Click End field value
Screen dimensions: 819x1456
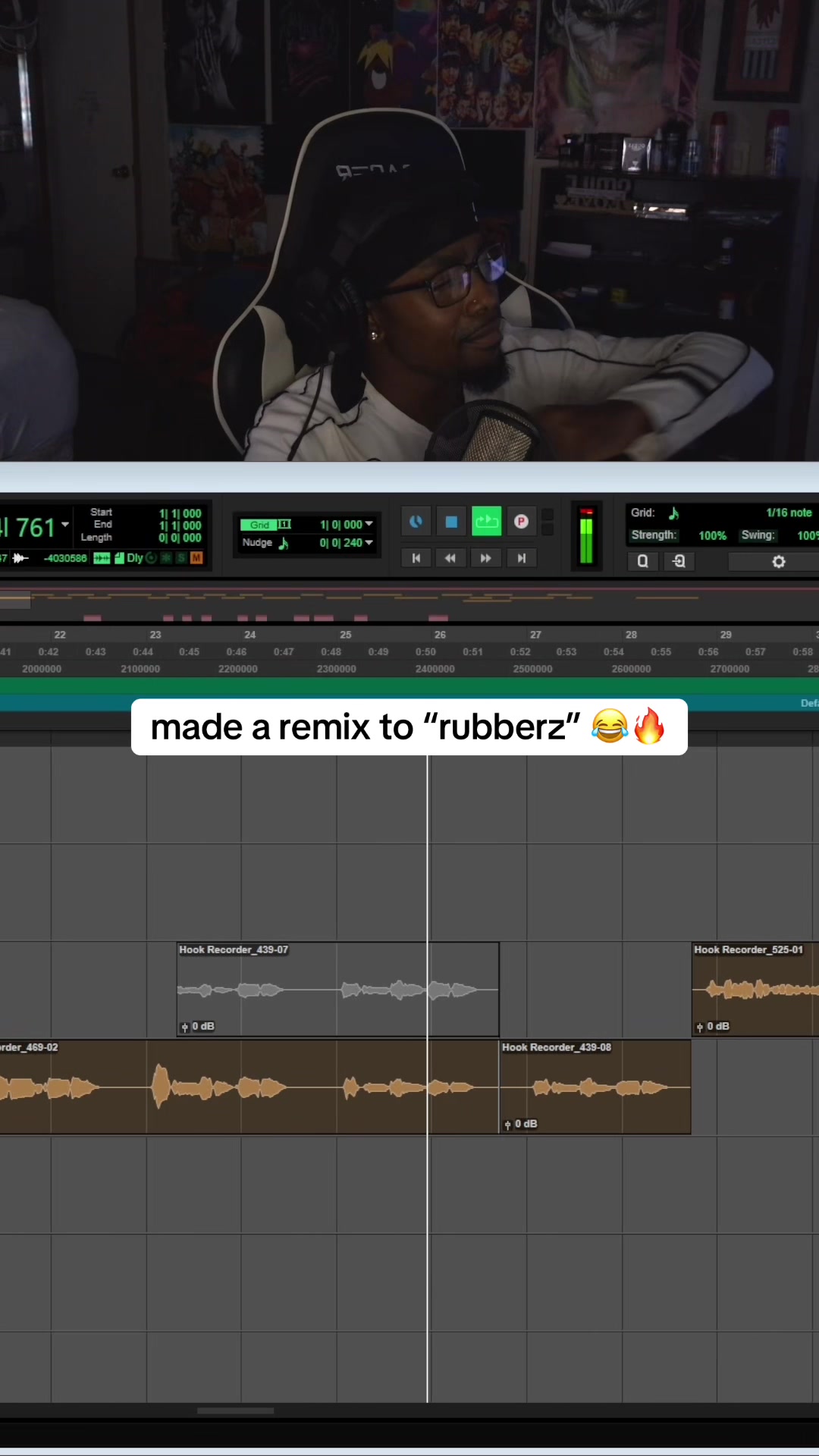(180, 526)
